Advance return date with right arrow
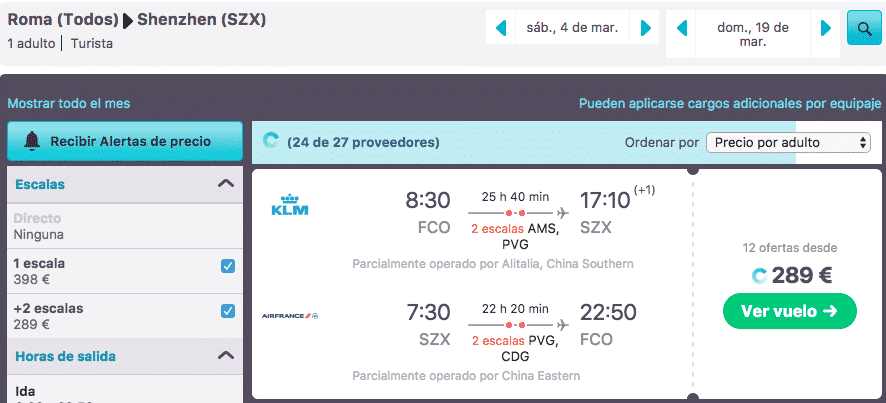The height and width of the screenshot is (403, 886). point(826,27)
